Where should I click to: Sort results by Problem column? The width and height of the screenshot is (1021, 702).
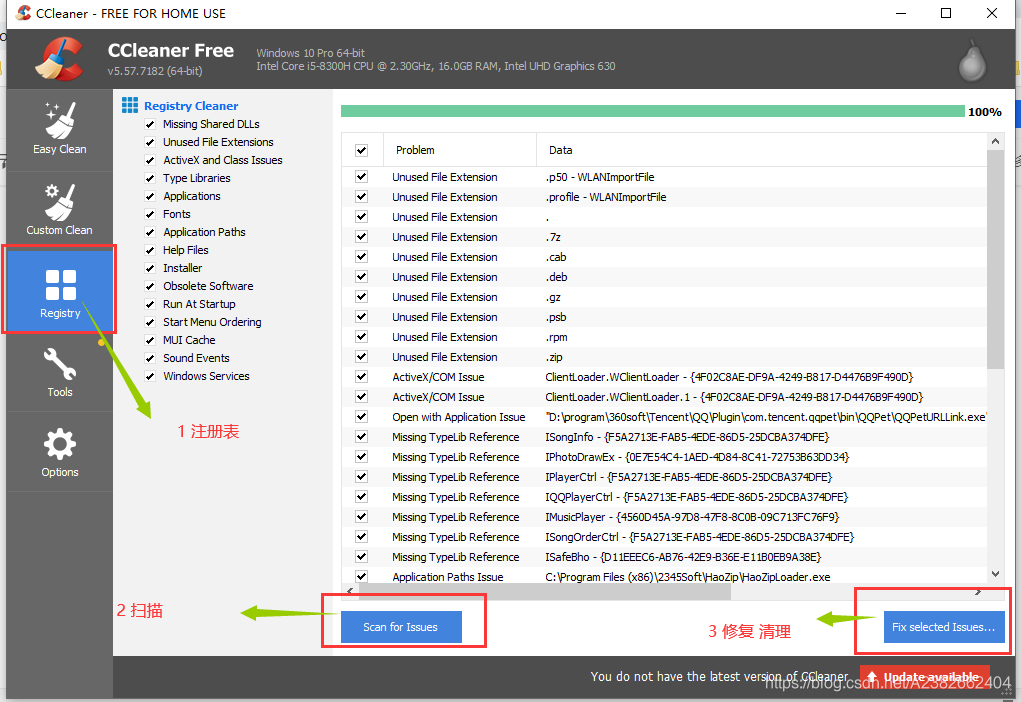click(460, 150)
